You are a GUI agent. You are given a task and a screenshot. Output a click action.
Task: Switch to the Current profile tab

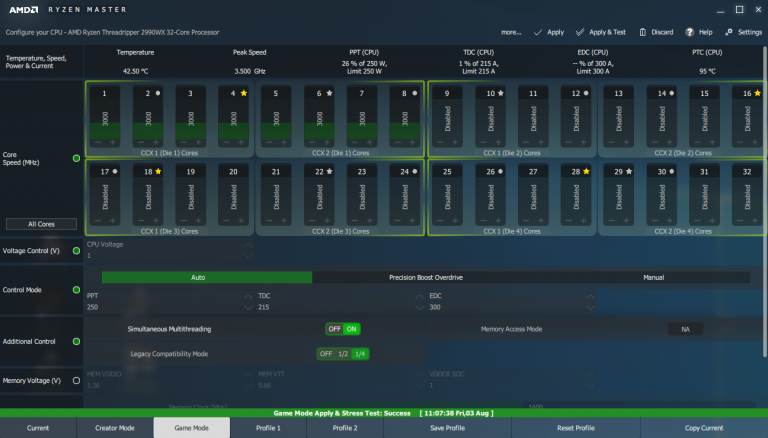tap(38, 428)
